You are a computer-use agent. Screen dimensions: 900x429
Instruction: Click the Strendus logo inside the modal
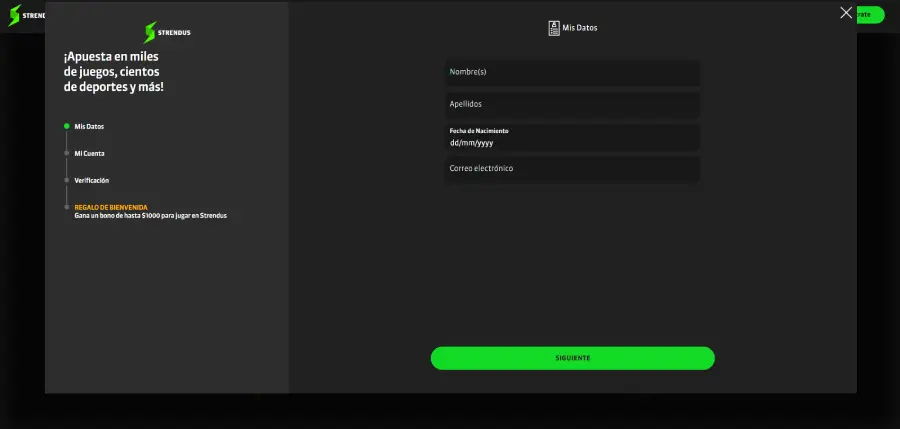click(x=167, y=32)
